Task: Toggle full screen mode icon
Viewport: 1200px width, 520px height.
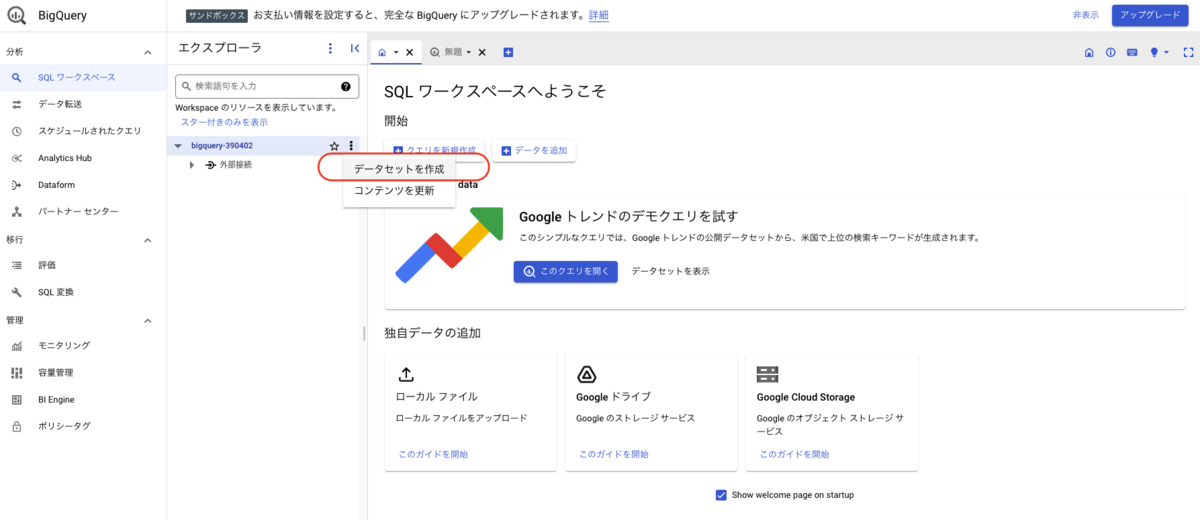Action: (x=1187, y=52)
